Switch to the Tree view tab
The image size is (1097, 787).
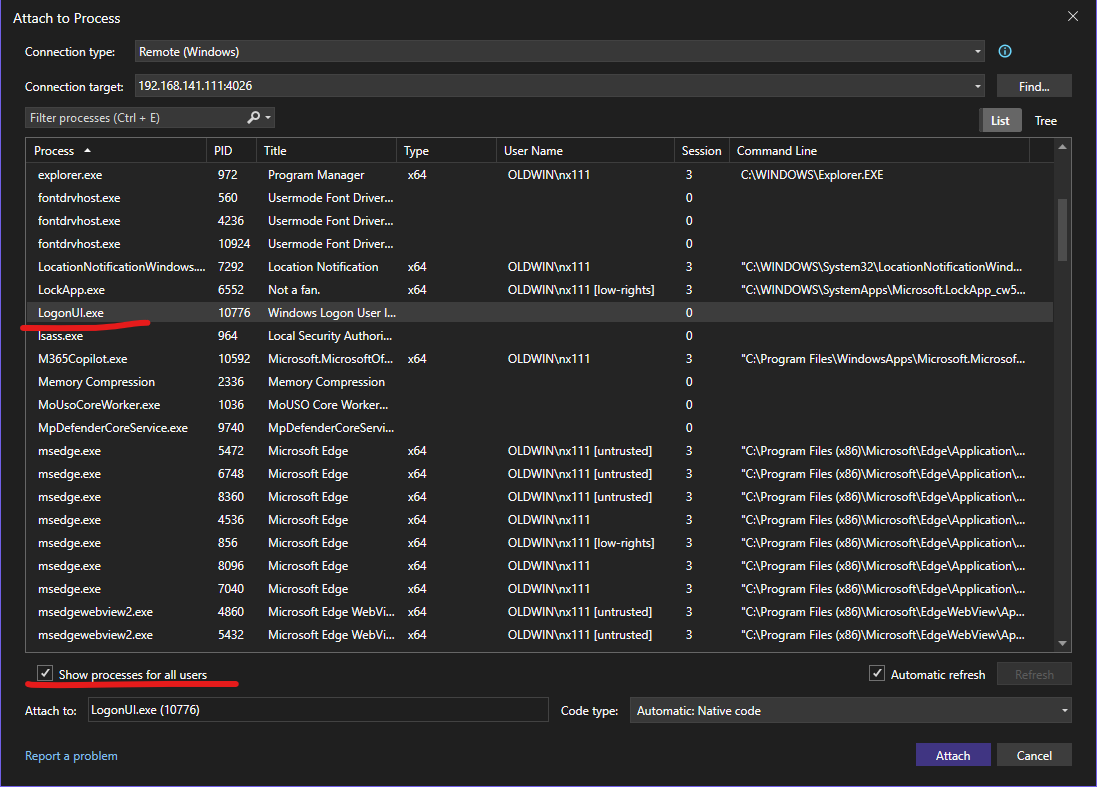coord(1045,121)
